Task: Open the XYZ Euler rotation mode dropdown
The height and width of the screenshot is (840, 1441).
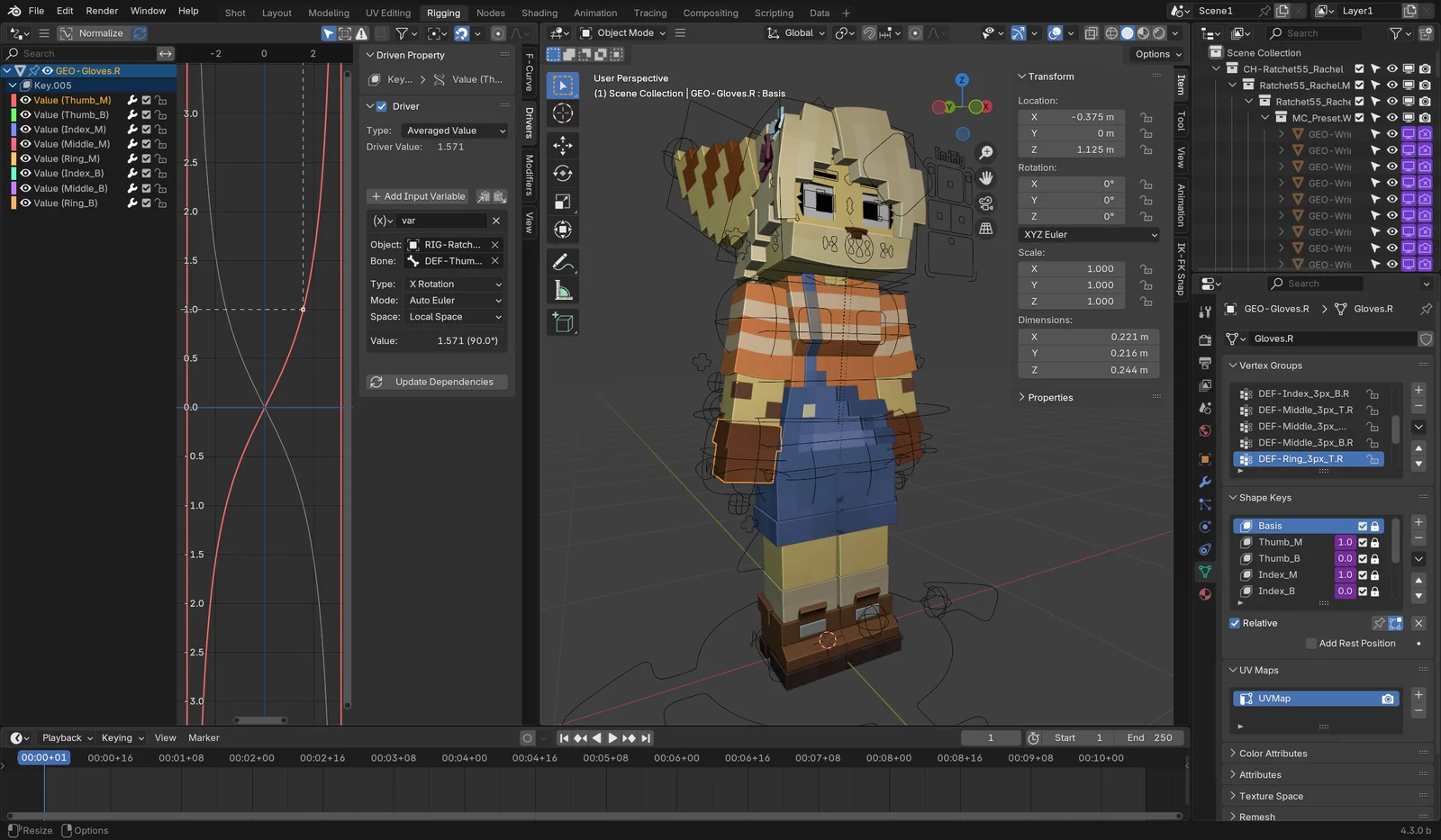Action: [1089, 235]
